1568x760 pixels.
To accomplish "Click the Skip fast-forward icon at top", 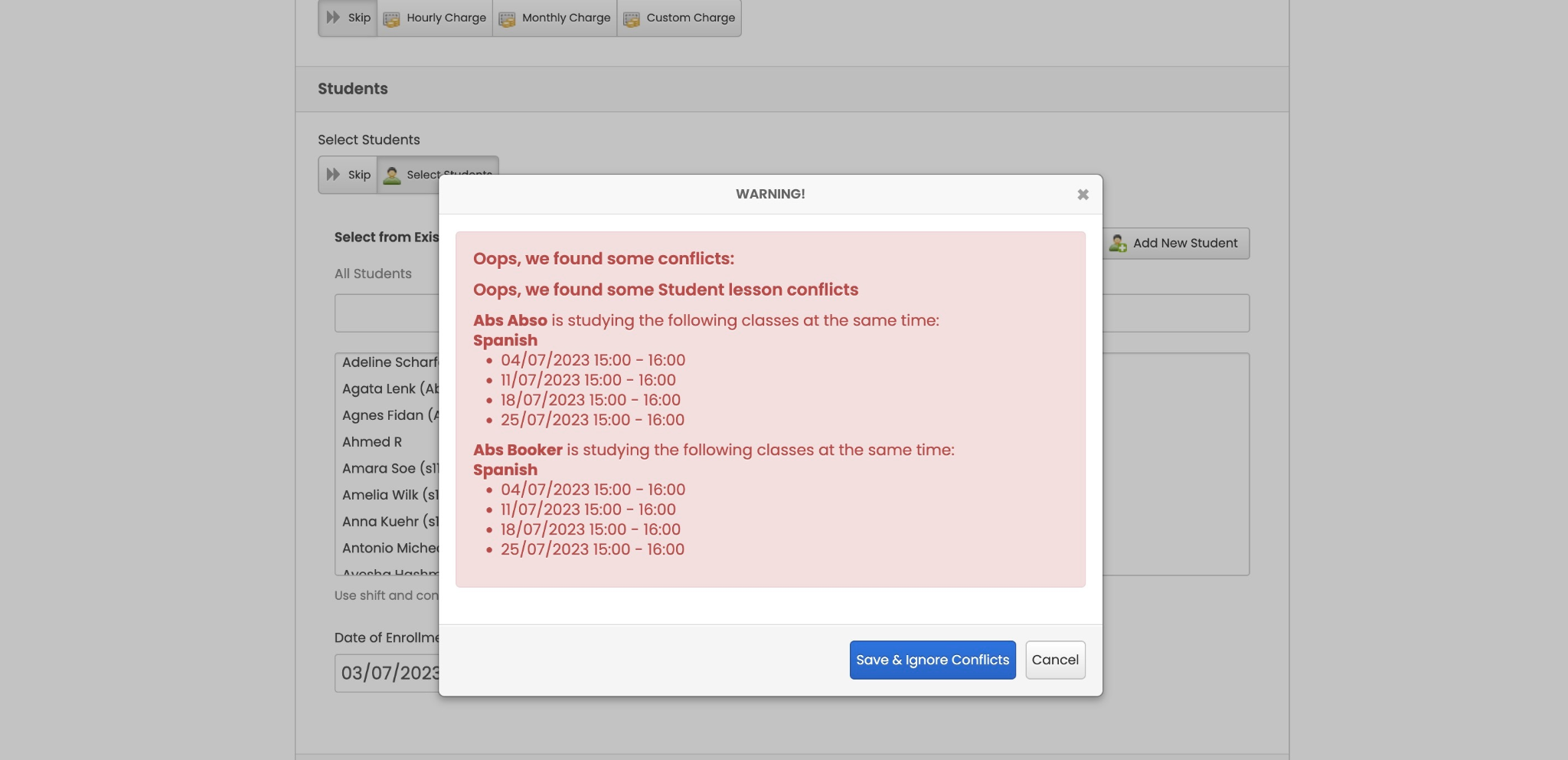I will (x=333, y=18).
